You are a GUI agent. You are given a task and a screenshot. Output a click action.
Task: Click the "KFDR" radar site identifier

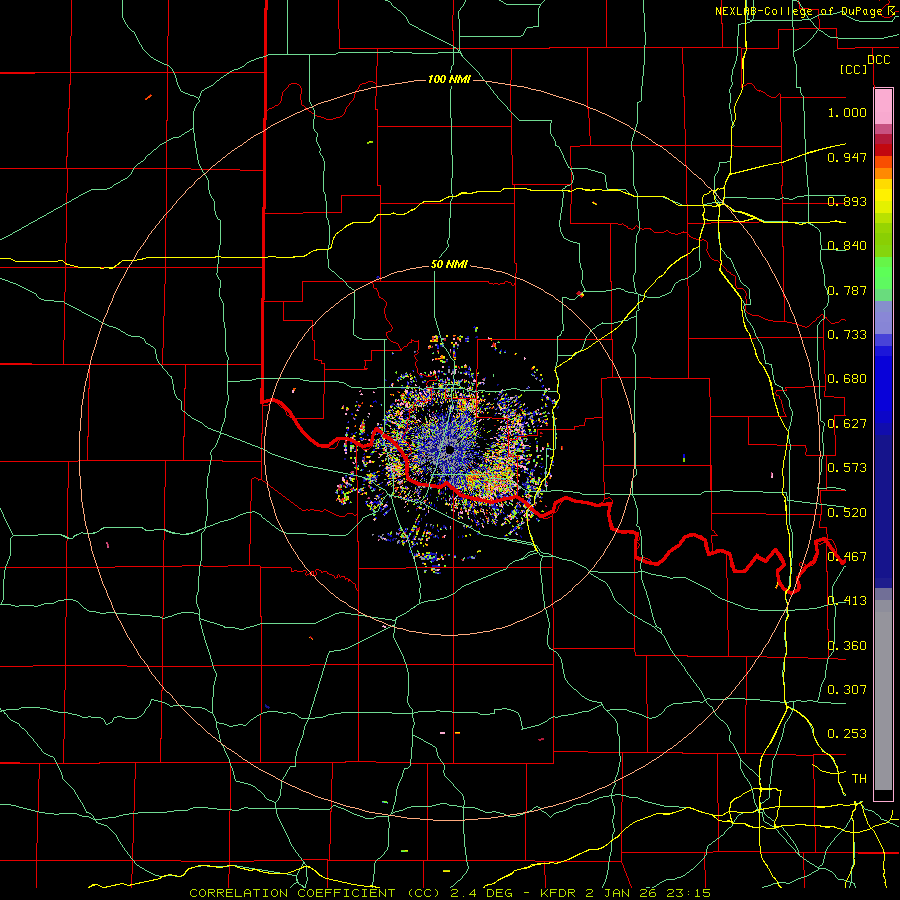(560, 893)
